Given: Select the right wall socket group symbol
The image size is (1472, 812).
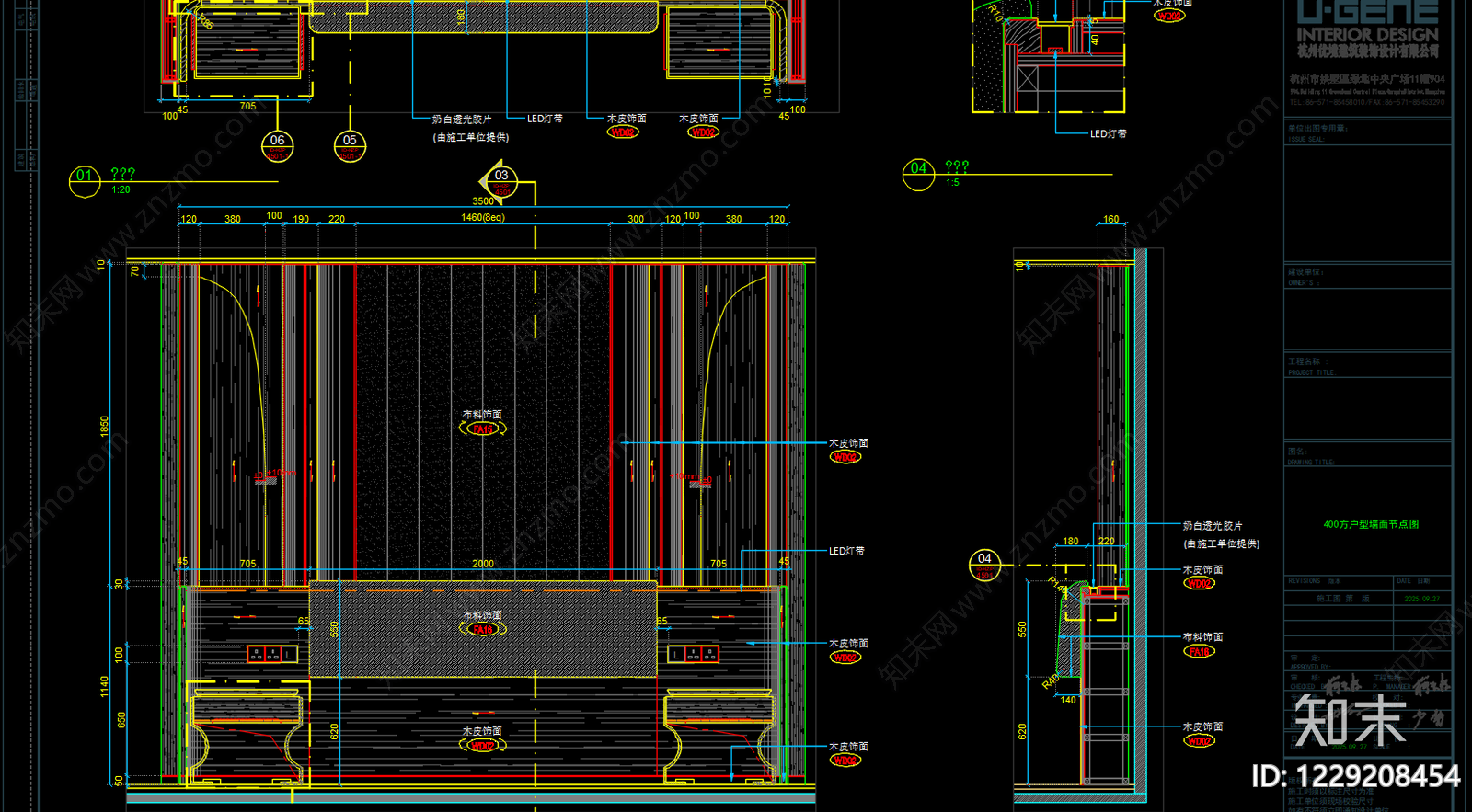Looking at the screenshot, I should [x=694, y=655].
